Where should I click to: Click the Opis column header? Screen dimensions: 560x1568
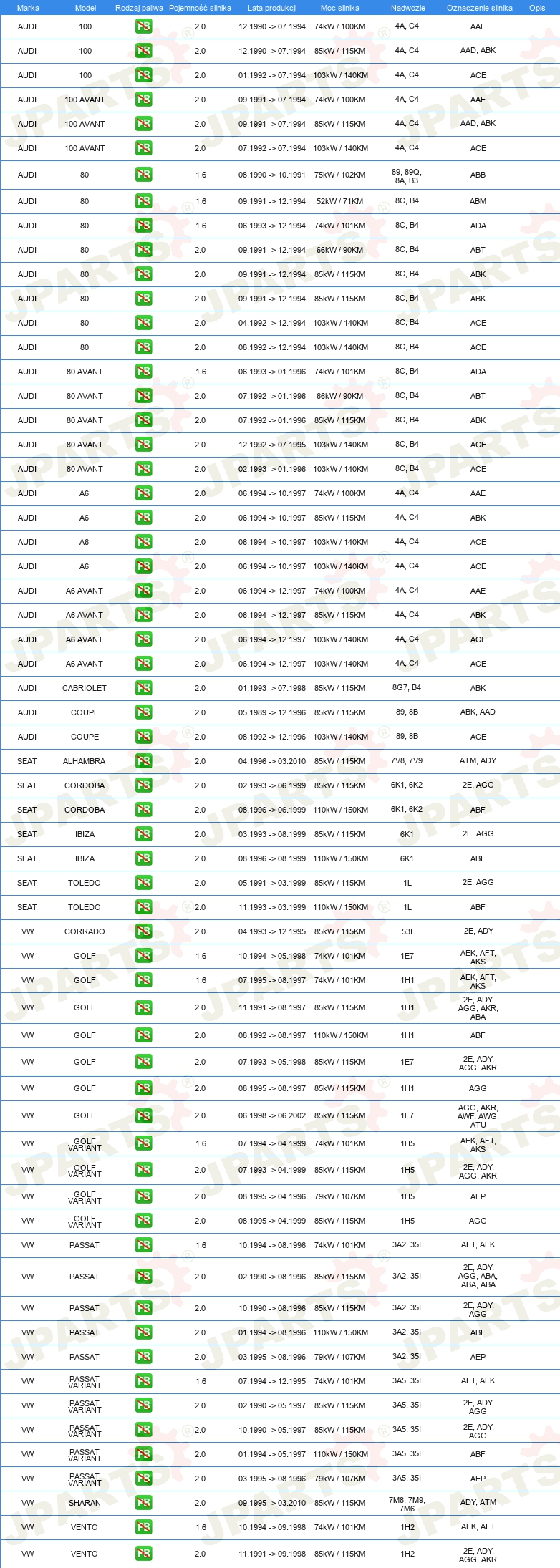click(537, 8)
